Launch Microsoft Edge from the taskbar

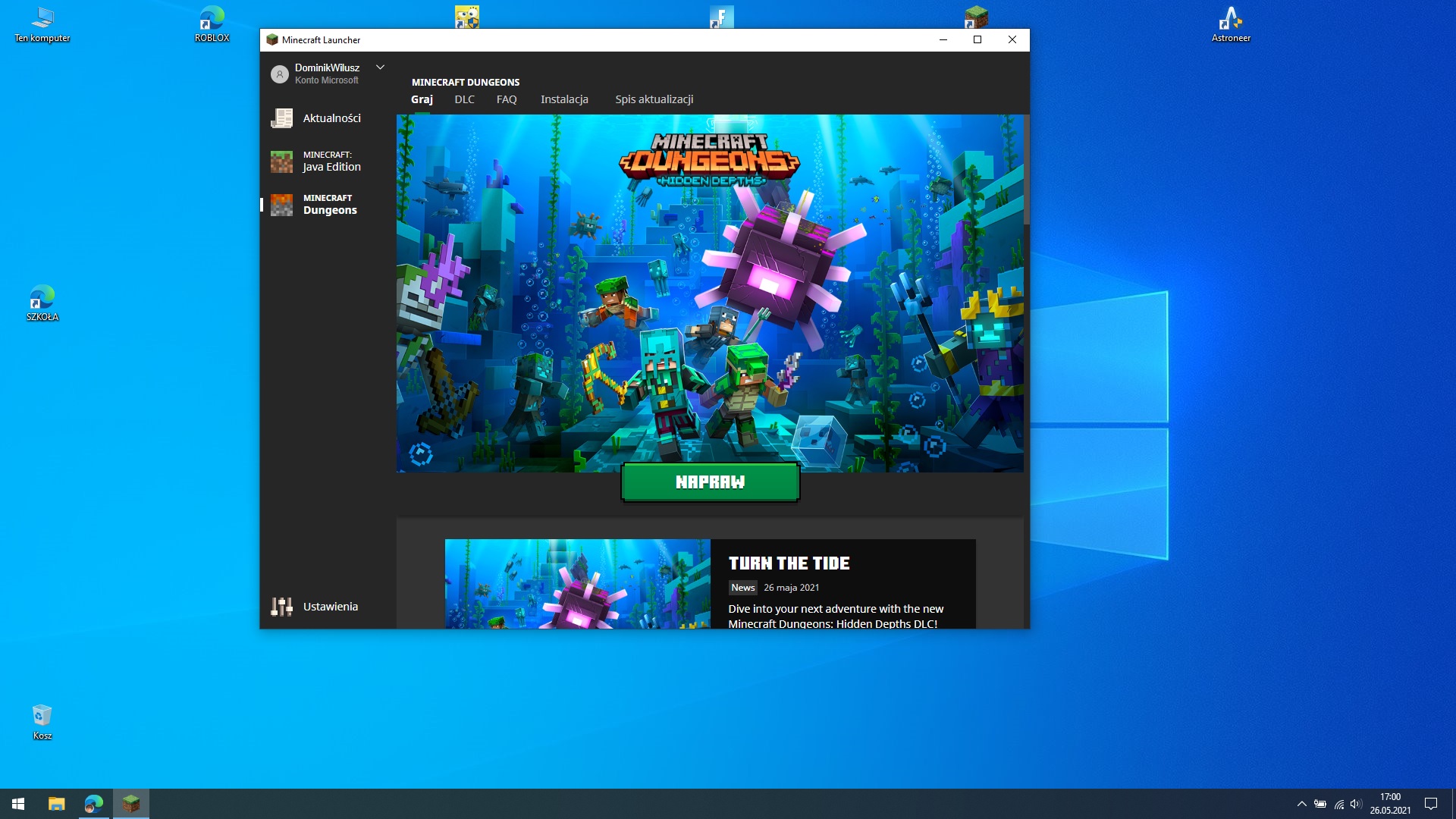tap(93, 804)
